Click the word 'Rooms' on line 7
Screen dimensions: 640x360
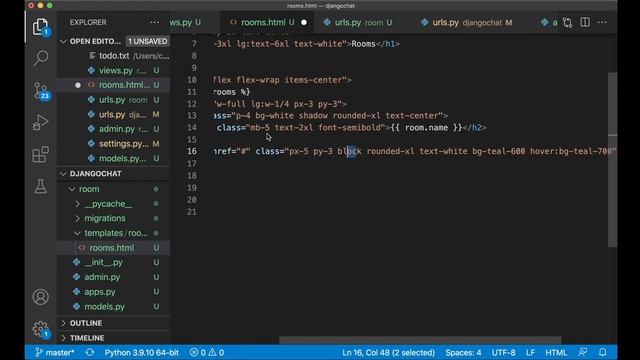point(363,44)
